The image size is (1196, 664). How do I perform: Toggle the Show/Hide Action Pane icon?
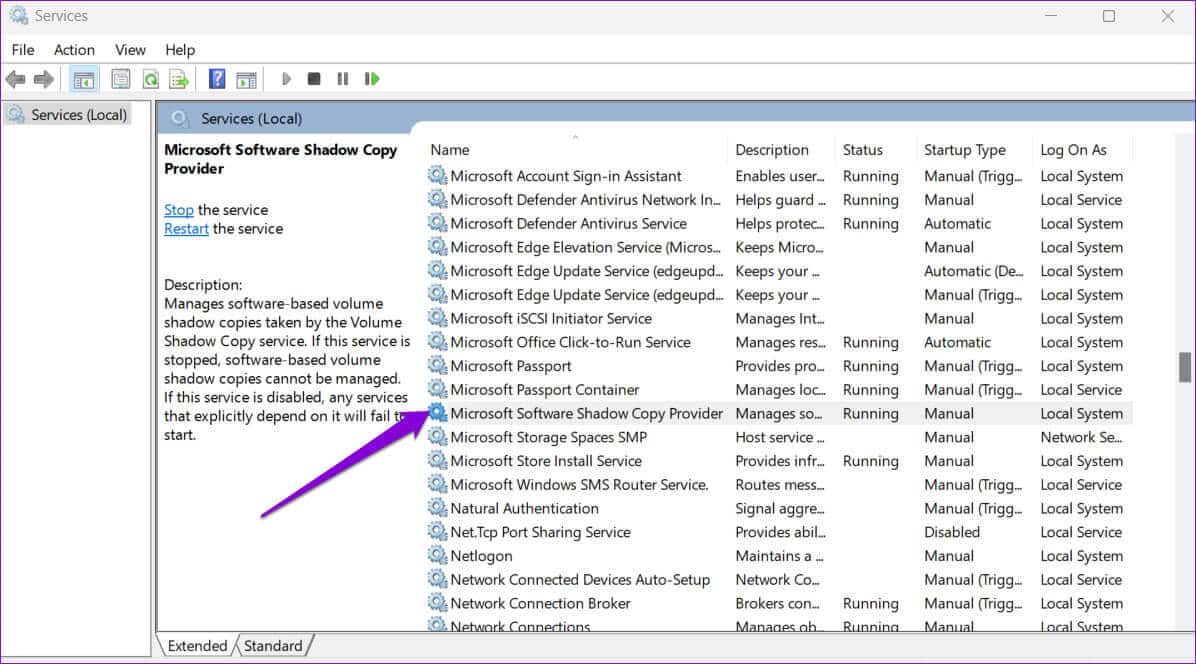pos(246,79)
